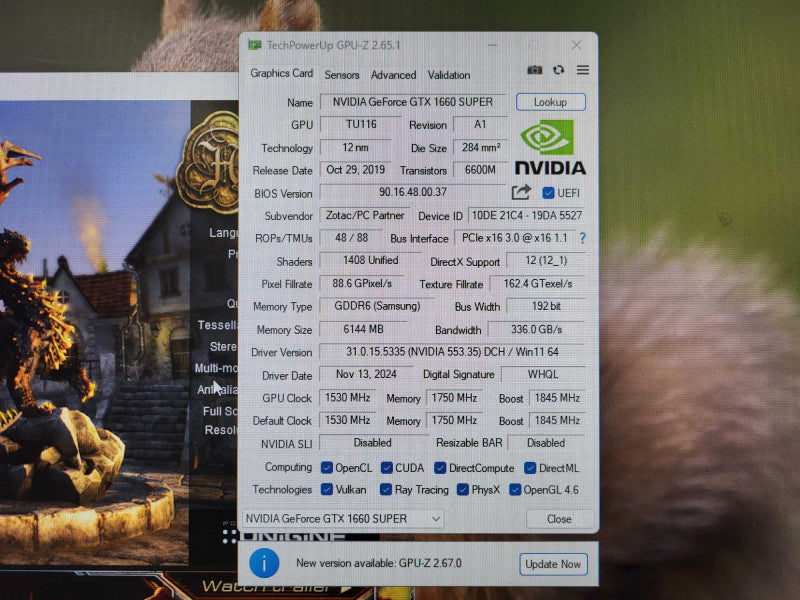Toggle the CUDA checkbox

pyautogui.click(x=387, y=468)
